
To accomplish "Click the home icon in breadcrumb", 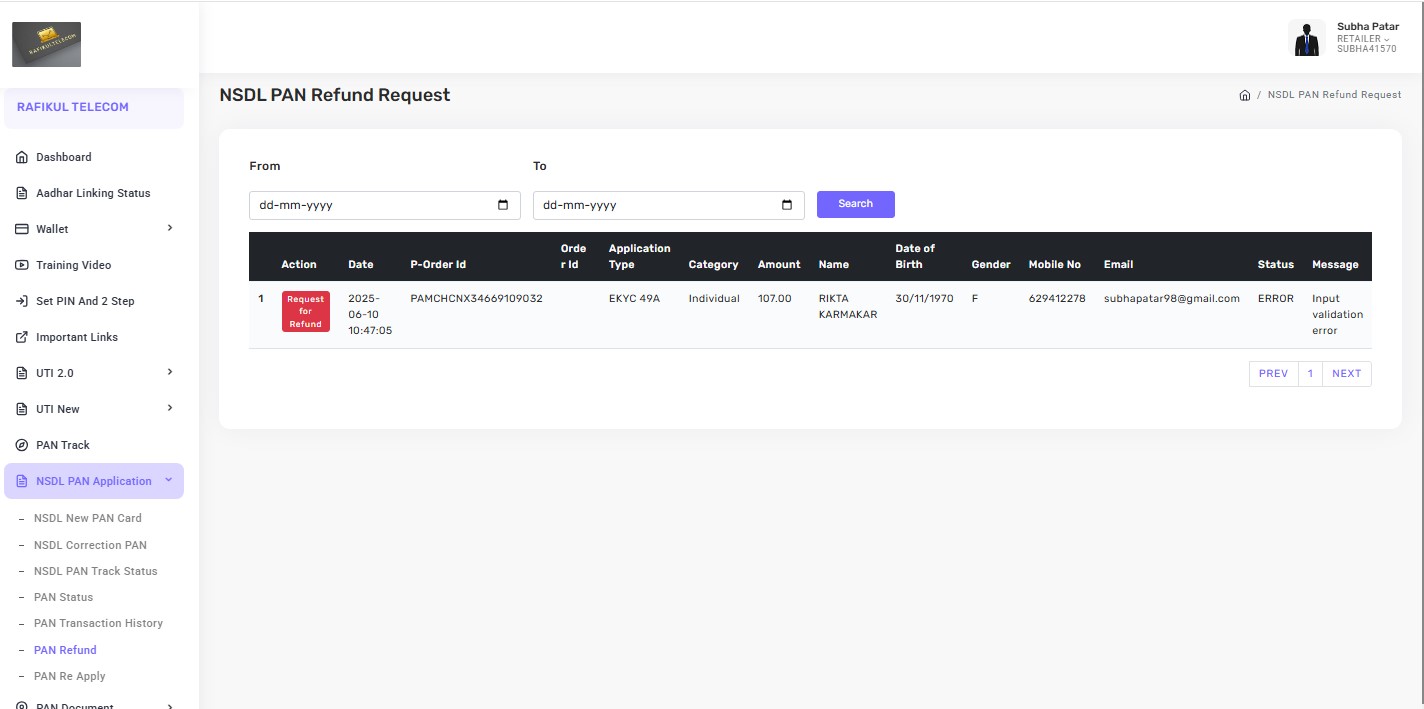I will 1244,95.
